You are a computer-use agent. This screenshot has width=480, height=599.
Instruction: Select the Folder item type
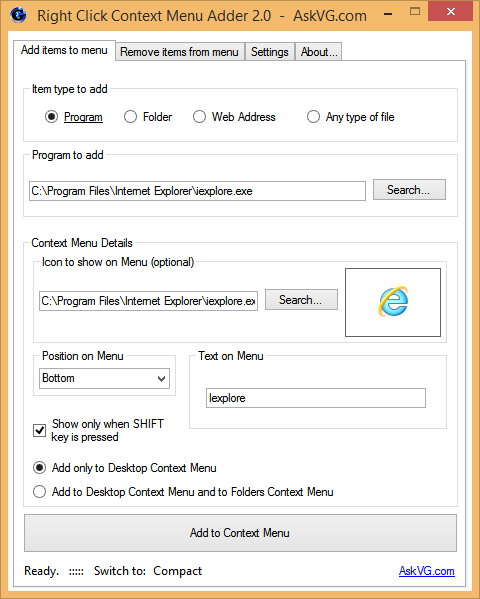pyautogui.click(x=130, y=117)
